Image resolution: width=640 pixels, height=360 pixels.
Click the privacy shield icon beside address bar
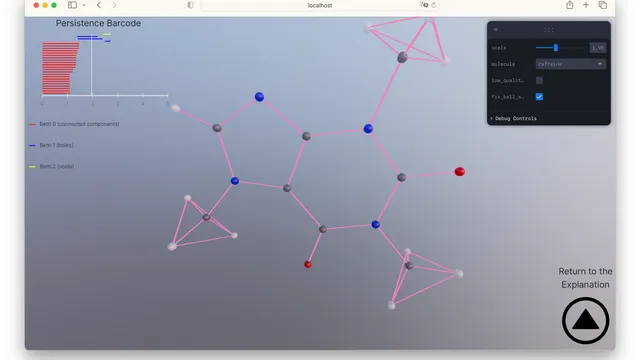coord(190,5)
